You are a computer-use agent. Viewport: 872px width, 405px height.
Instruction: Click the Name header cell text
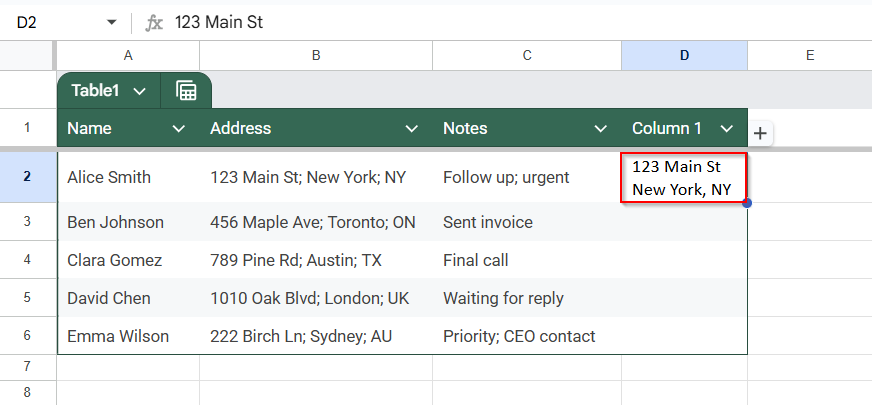pyautogui.click(x=89, y=129)
